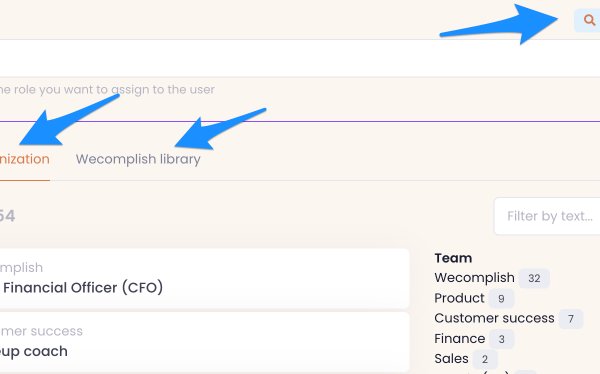Viewport: 600px width, 374px height.
Task: Focus the Filter by text field
Action: pyautogui.click(x=547, y=216)
